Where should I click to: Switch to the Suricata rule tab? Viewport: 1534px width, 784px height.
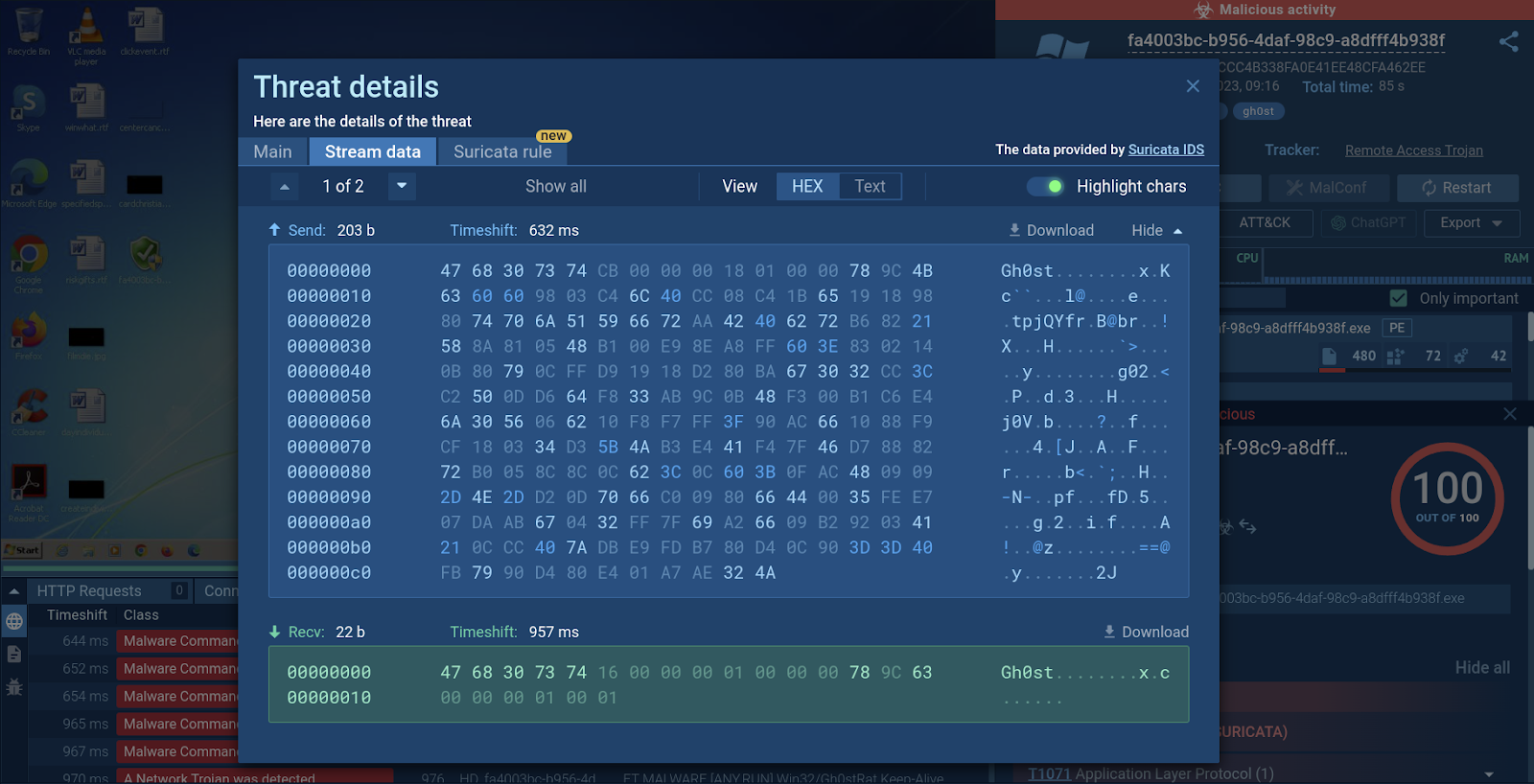pyautogui.click(x=502, y=151)
